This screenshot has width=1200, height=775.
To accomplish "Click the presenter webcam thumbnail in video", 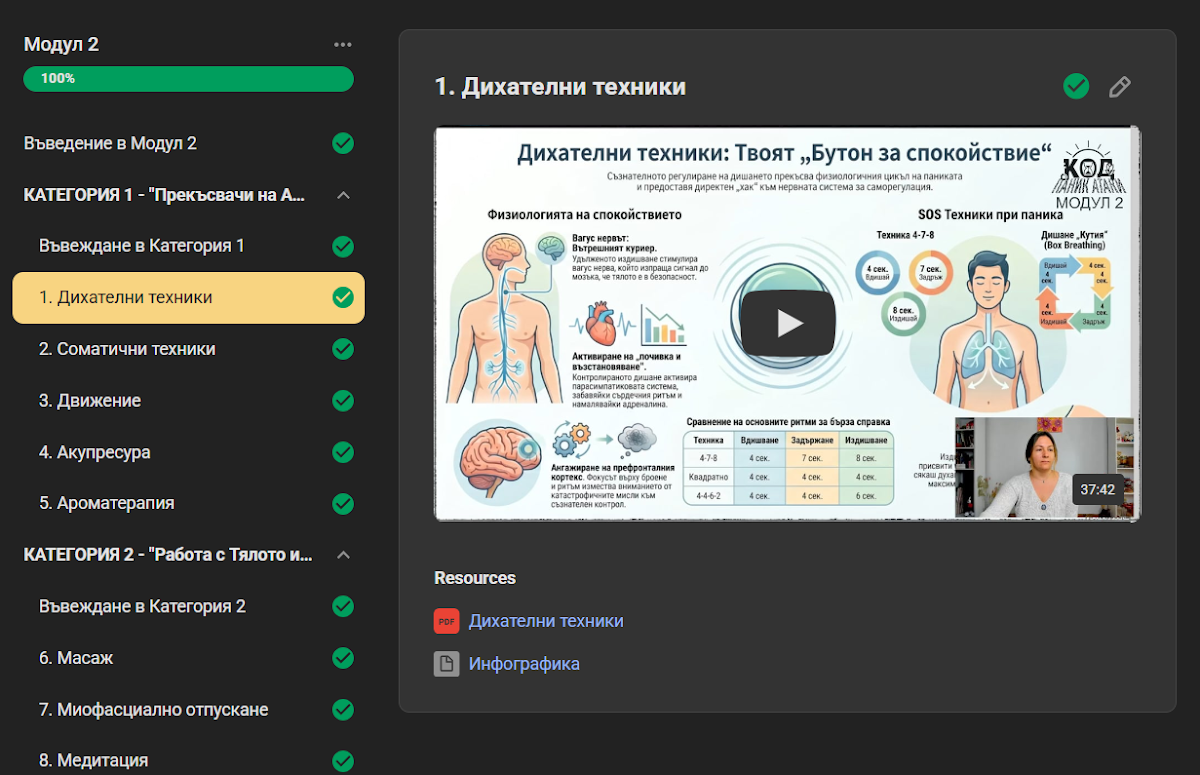I will pos(1045,467).
